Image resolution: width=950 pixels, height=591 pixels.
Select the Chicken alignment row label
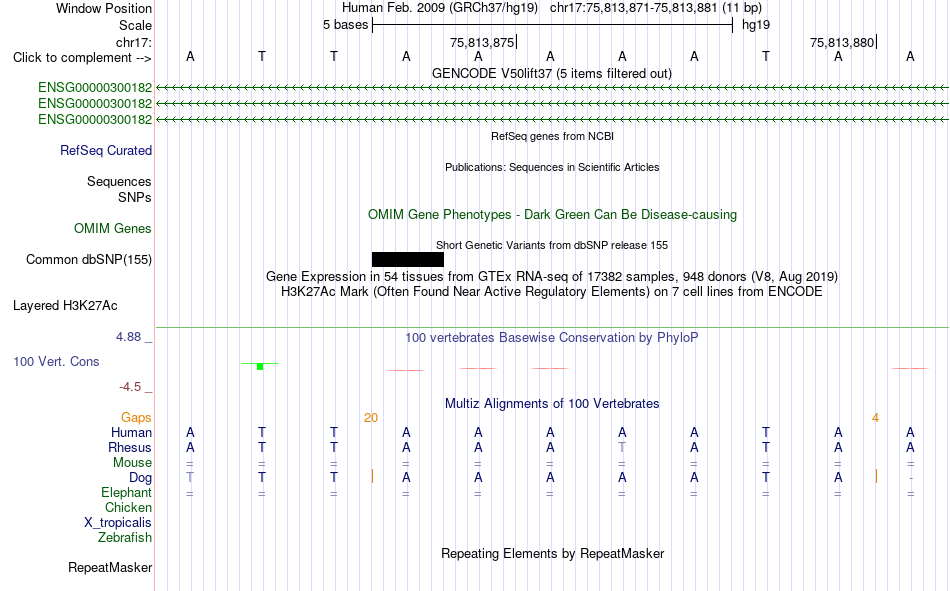click(x=128, y=507)
